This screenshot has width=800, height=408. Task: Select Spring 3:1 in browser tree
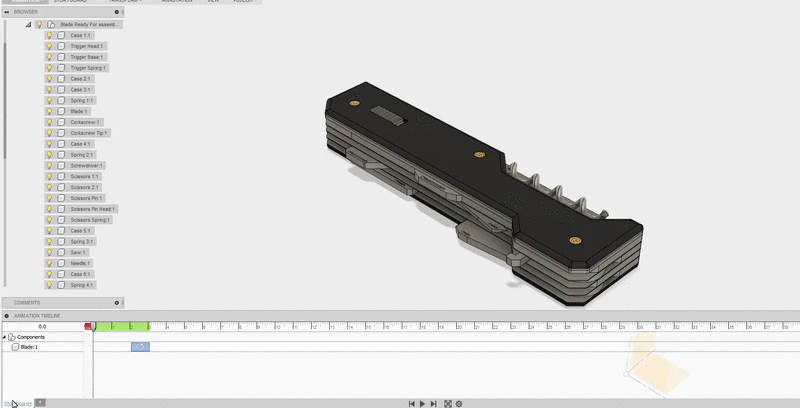(x=82, y=242)
